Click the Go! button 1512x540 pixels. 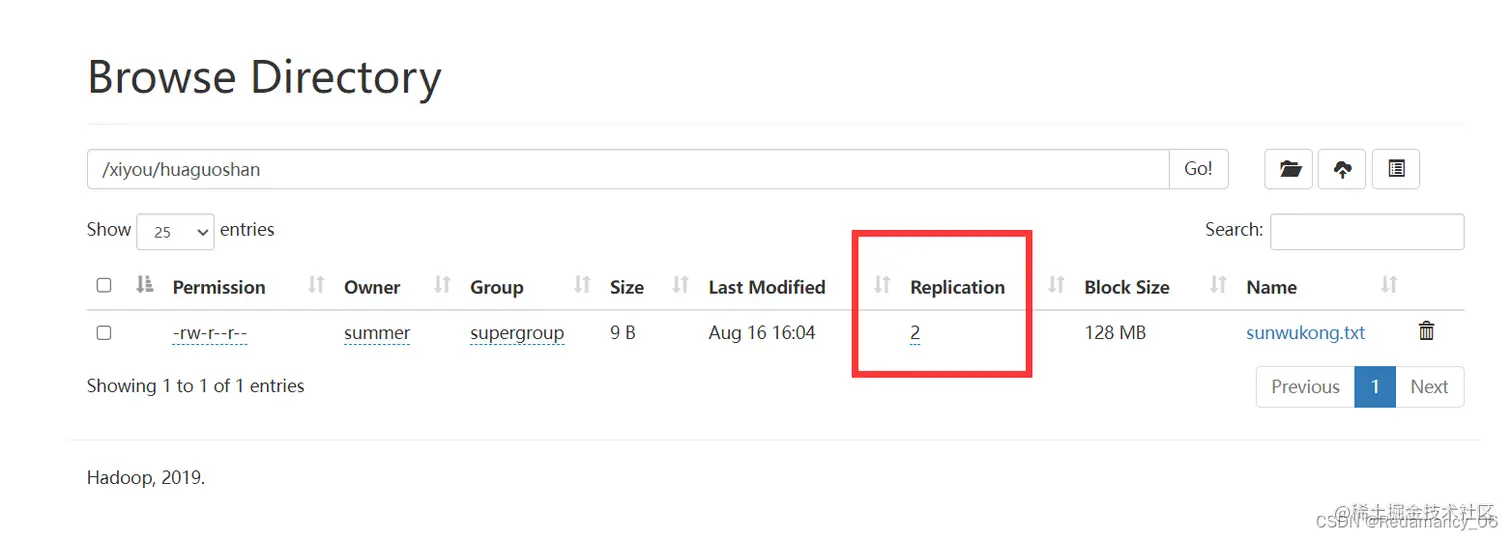coord(1198,169)
